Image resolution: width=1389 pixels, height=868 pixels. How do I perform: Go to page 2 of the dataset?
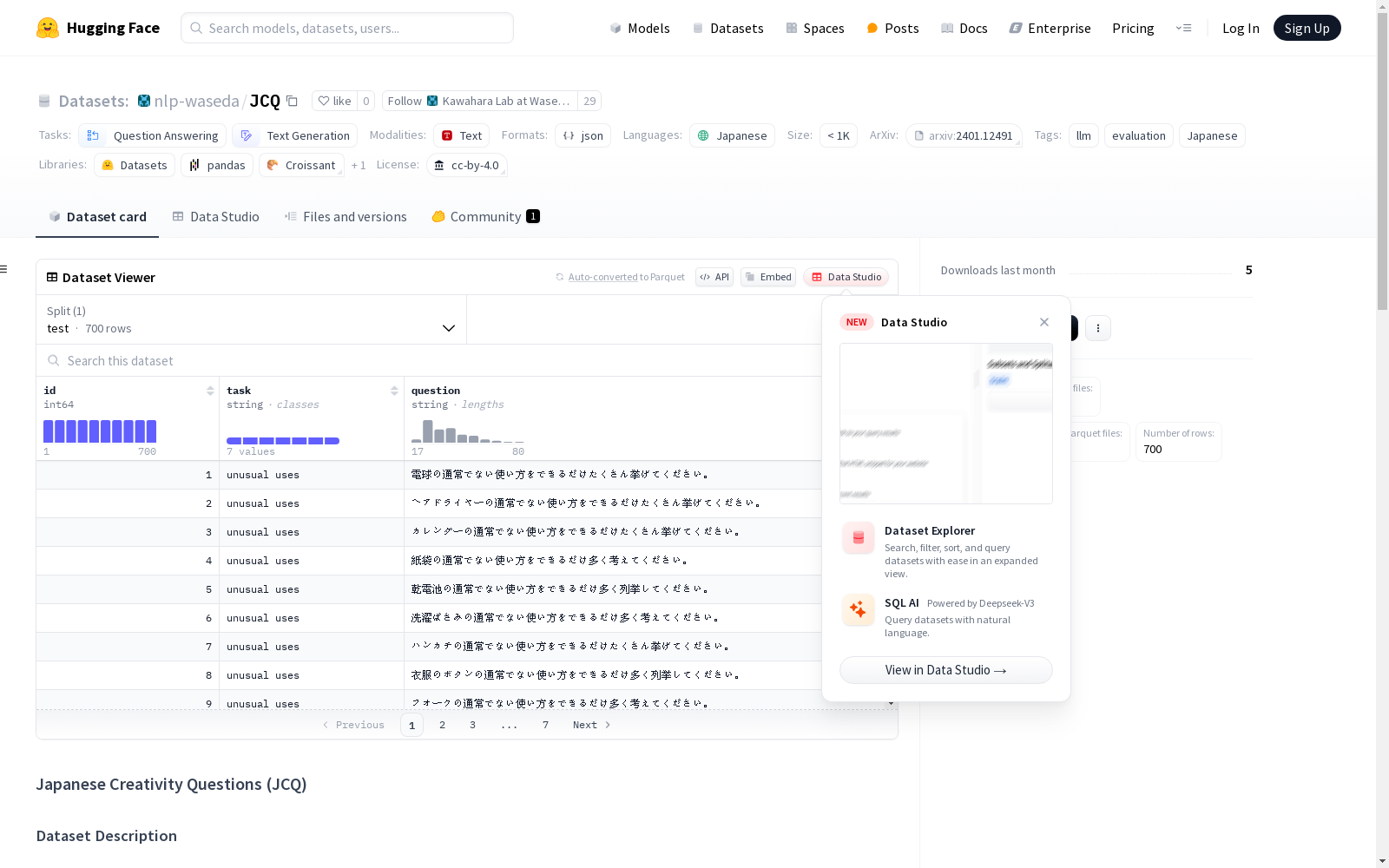coord(443,725)
